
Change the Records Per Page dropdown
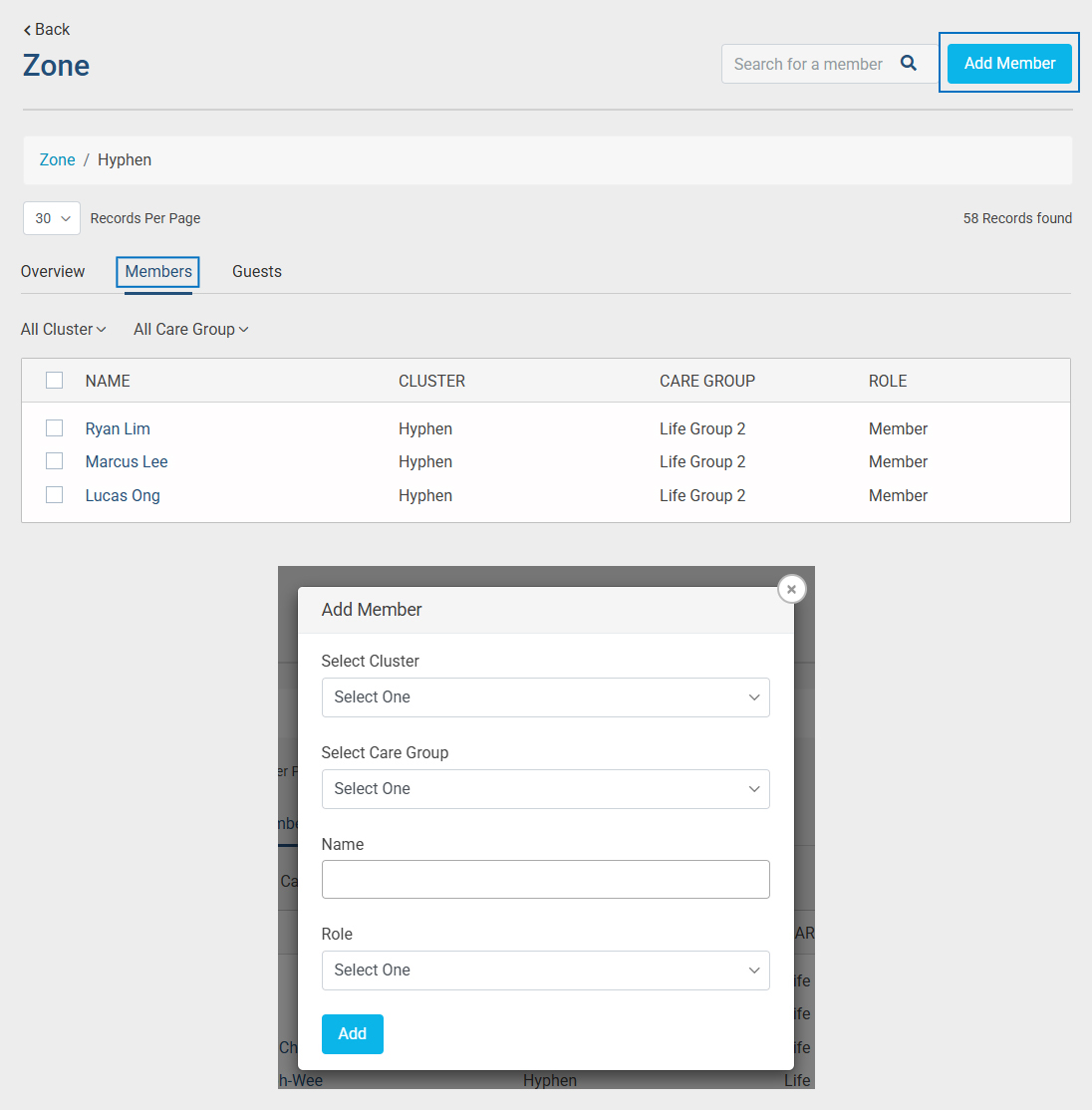pos(52,218)
